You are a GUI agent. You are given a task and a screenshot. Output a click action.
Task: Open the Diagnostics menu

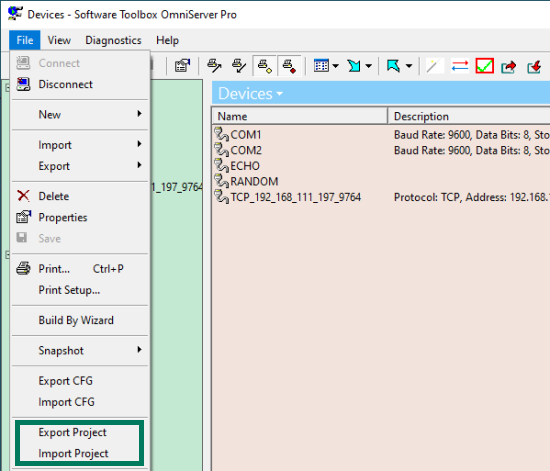point(113,40)
